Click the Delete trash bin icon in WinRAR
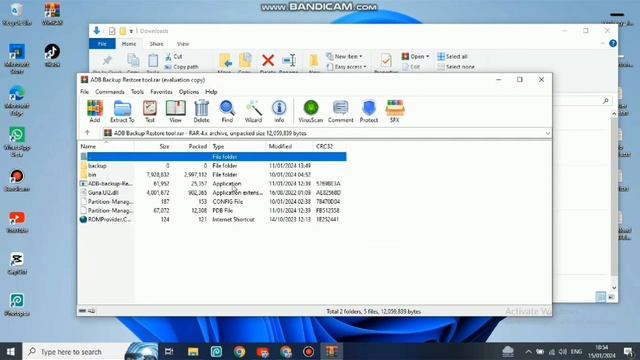640x360 pixels. (201, 111)
